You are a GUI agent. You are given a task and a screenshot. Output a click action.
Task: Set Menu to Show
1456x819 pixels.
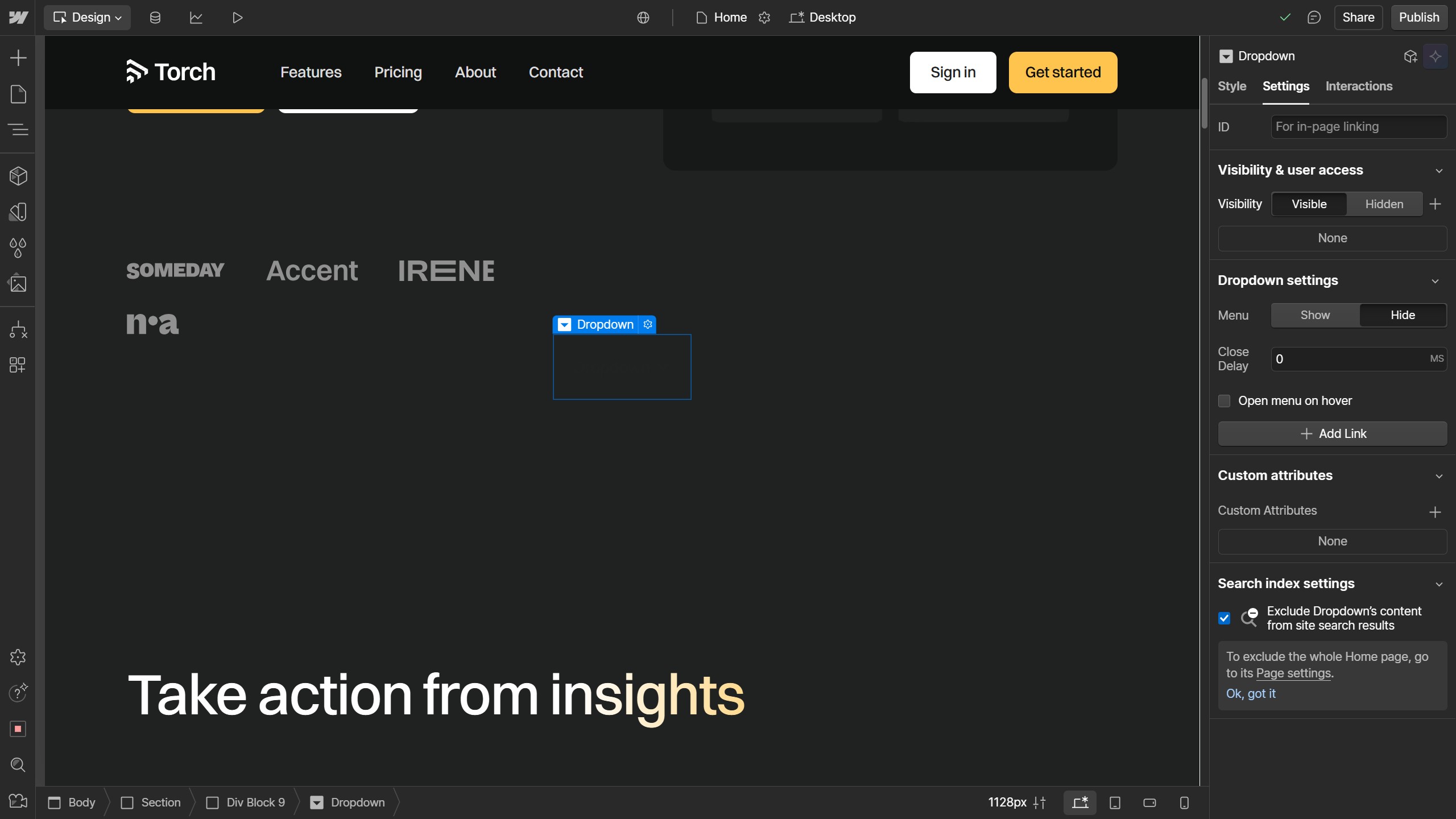(x=1315, y=315)
